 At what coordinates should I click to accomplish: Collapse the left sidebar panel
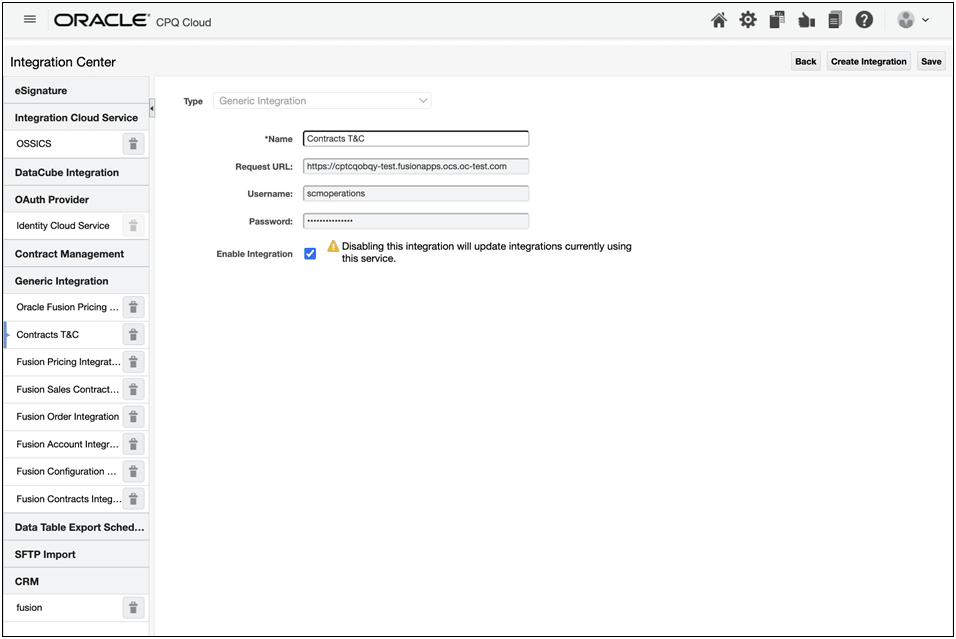tap(152, 109)
